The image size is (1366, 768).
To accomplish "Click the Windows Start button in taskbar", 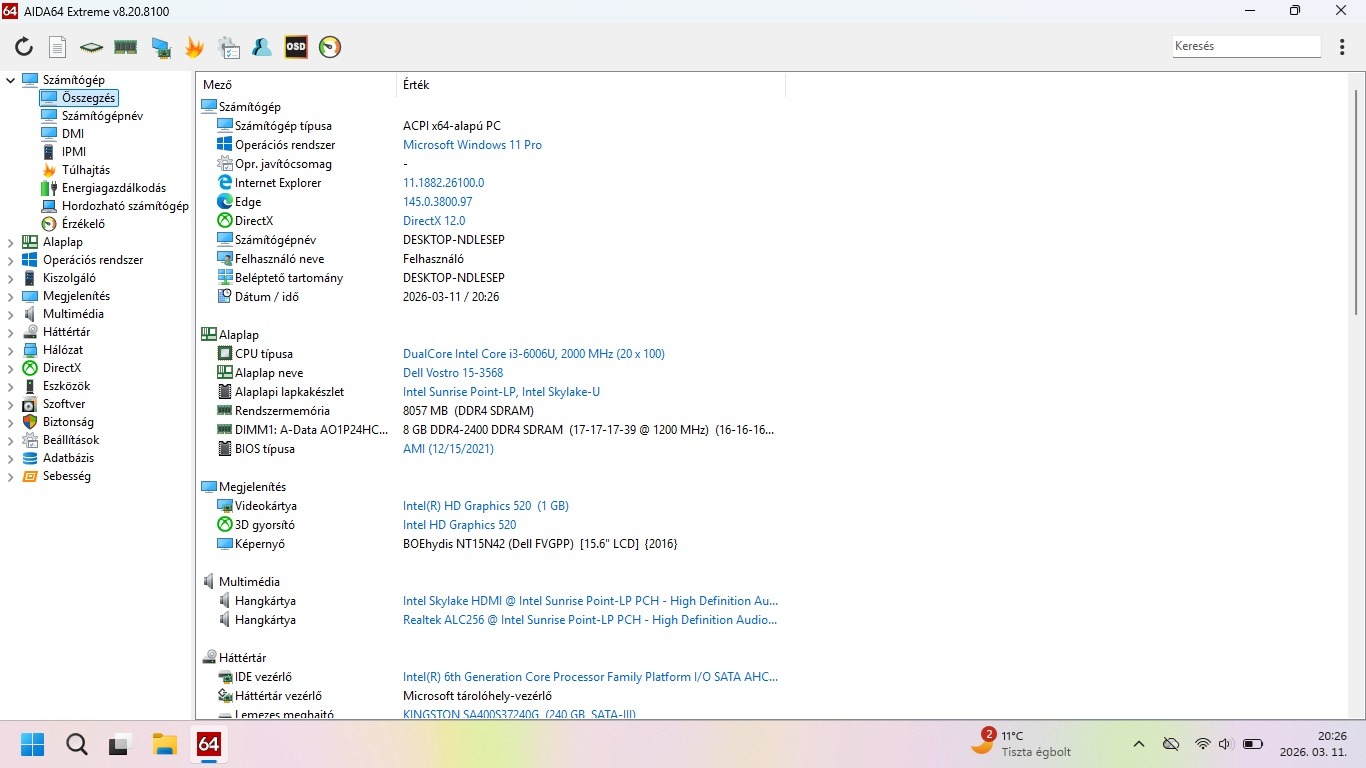I will [x=33, y=744].
